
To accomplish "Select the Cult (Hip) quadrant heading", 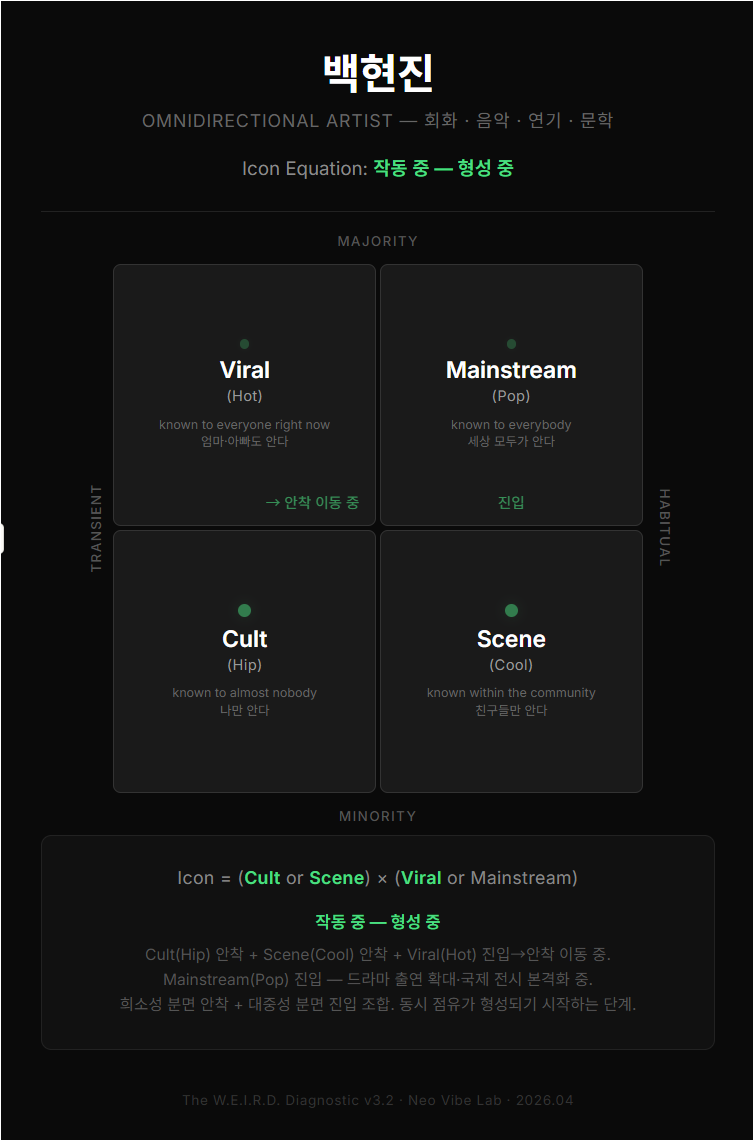I will point(245,639).
